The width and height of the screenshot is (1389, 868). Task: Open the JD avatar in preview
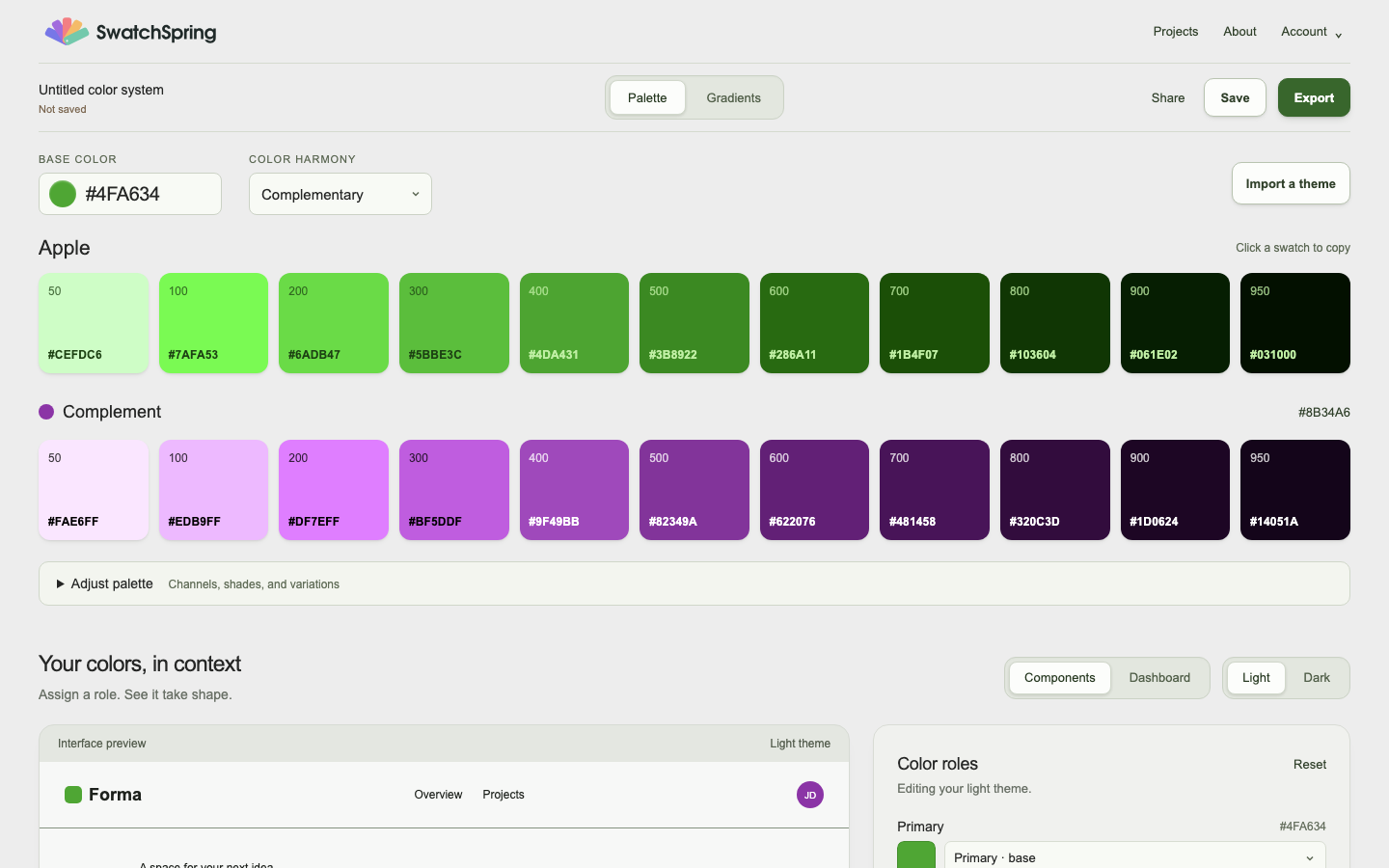[x=810, y=795]
